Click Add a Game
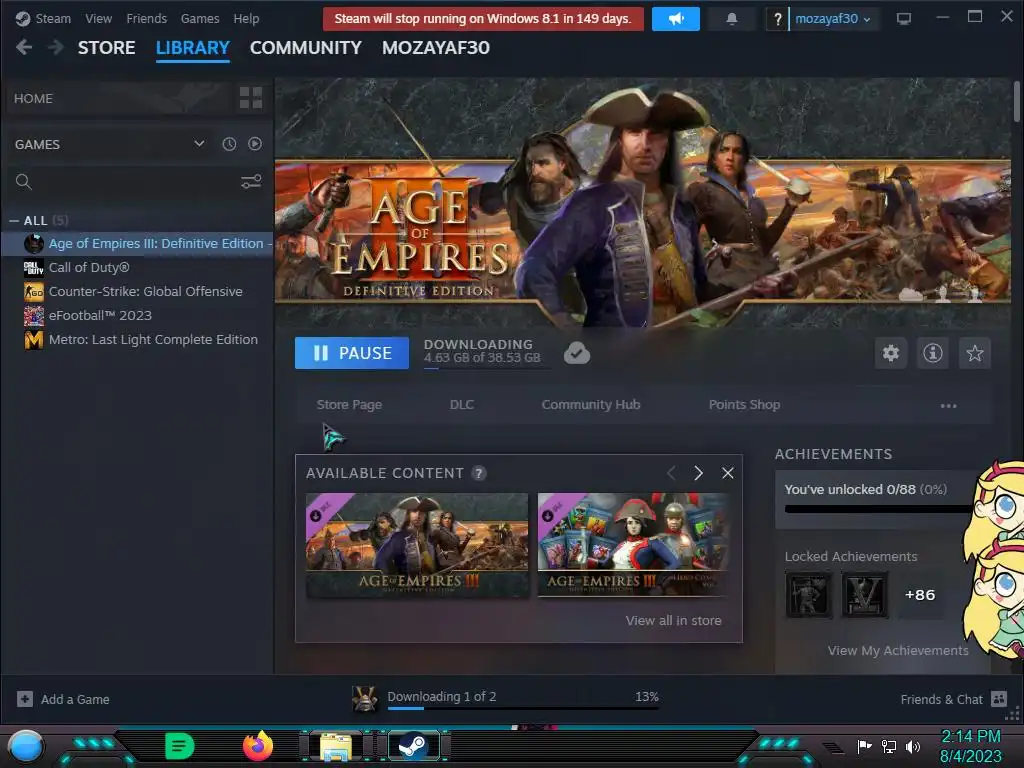The height and width of the screenshot is (768, 1024). pos(63,699)
